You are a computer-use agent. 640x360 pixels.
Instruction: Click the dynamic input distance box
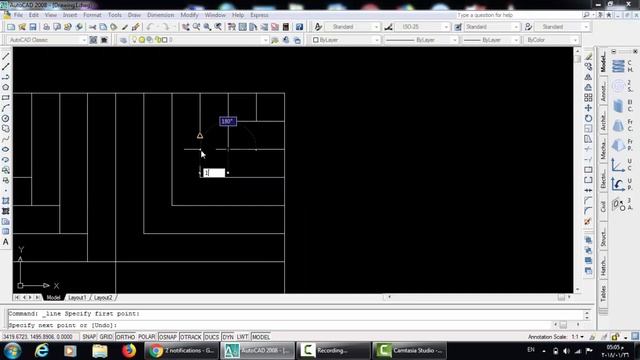coord(214,173)
